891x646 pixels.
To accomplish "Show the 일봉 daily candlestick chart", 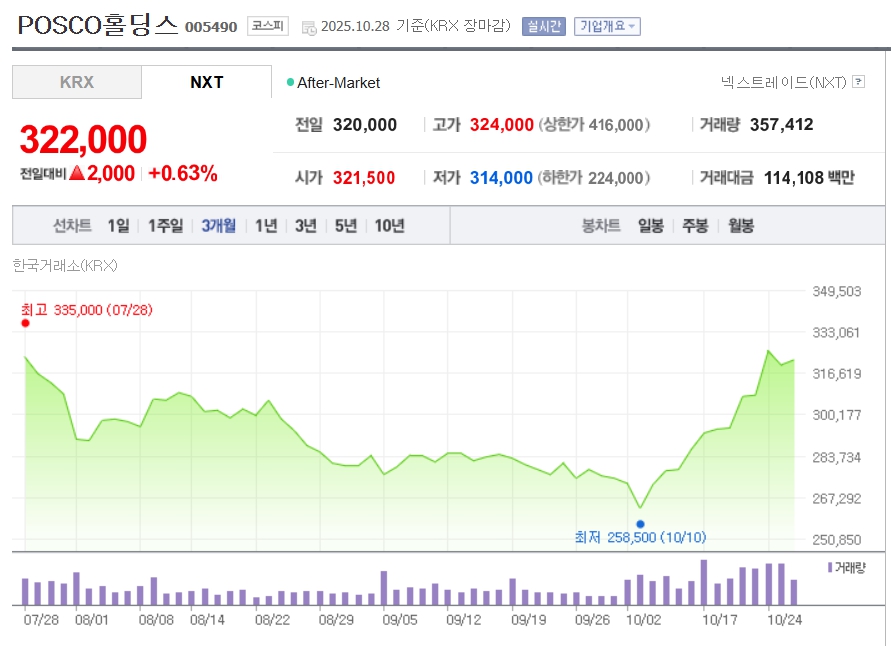I will (x=650, y=226).
